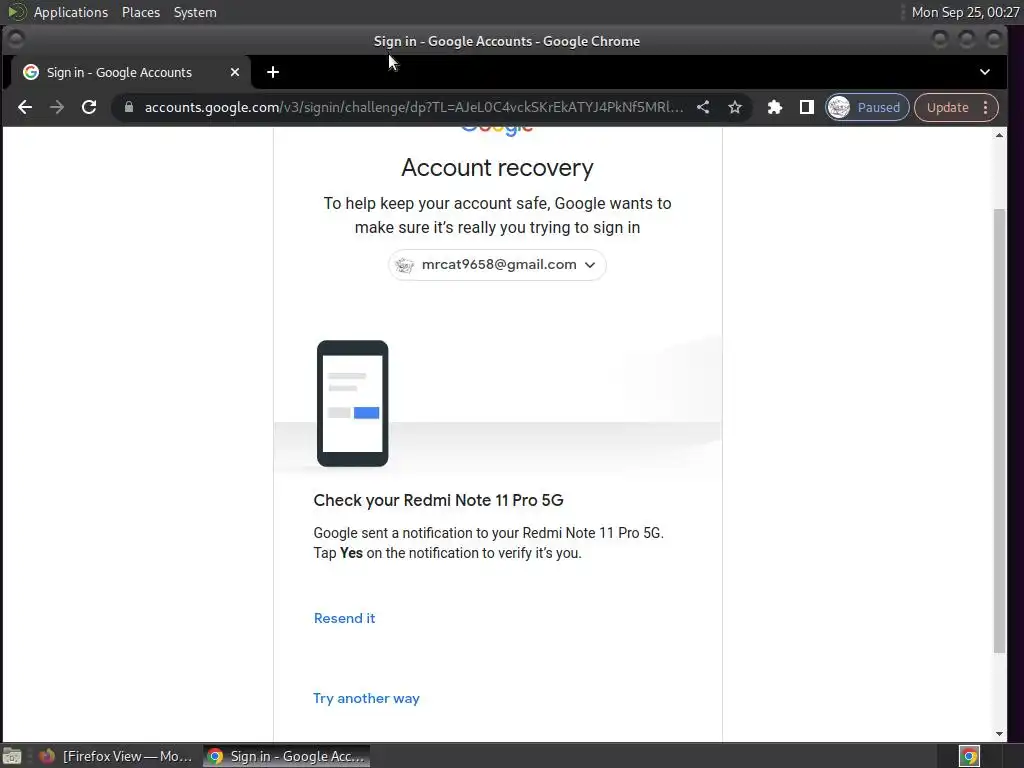This screenshot has height=768, width=1024.
Task: Click the Check your Redmi Note 11 Pro 5G heading
Action: [x=438, y=500]
